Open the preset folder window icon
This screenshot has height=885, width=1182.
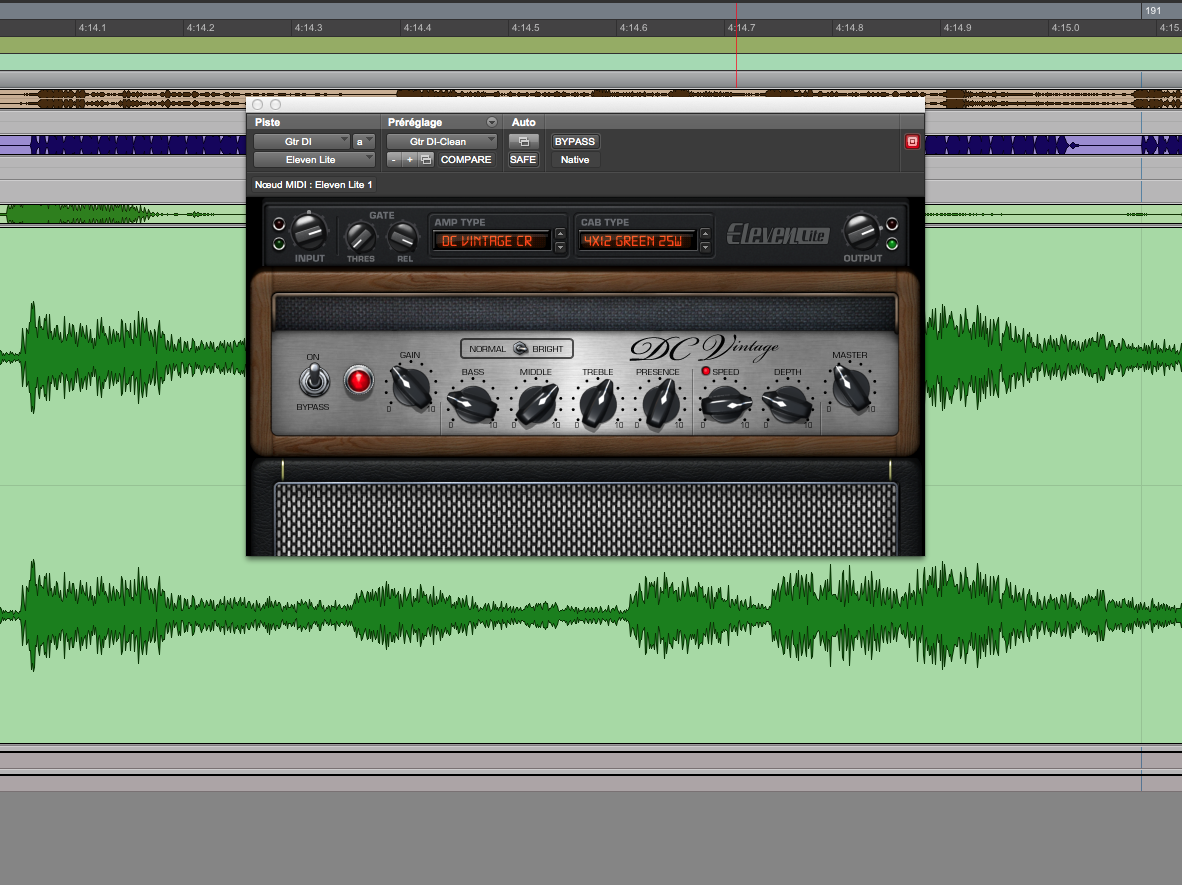pyautogui.click(x=426, y=160)
